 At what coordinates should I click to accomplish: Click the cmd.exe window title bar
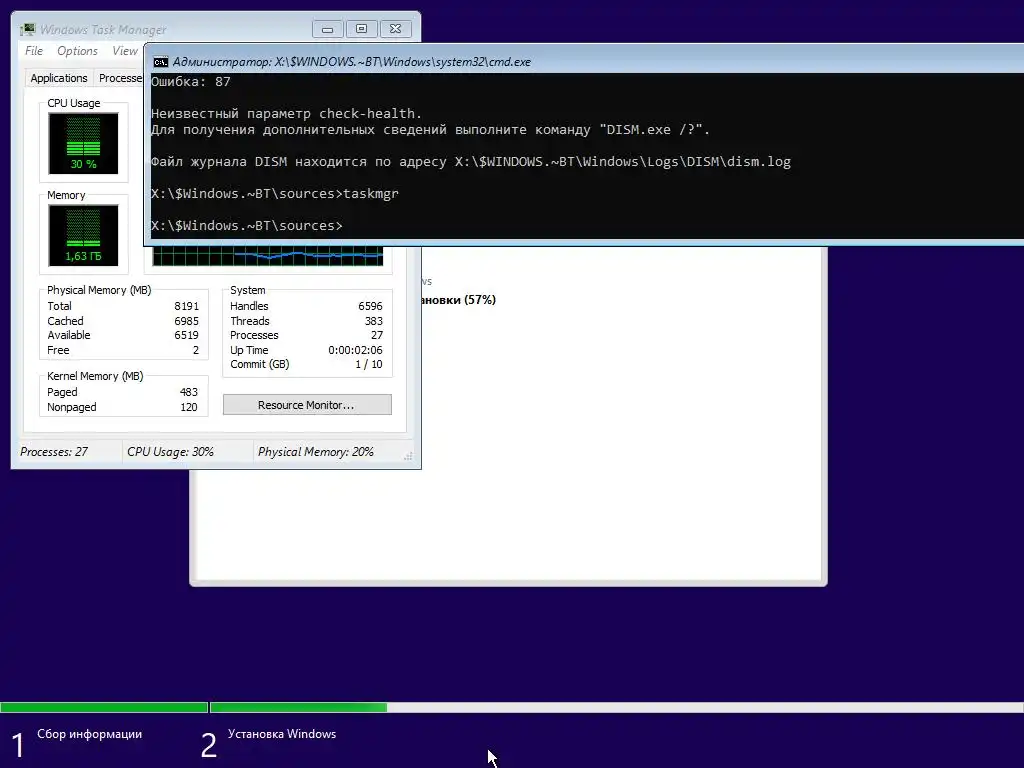click(x=584, y=60)
